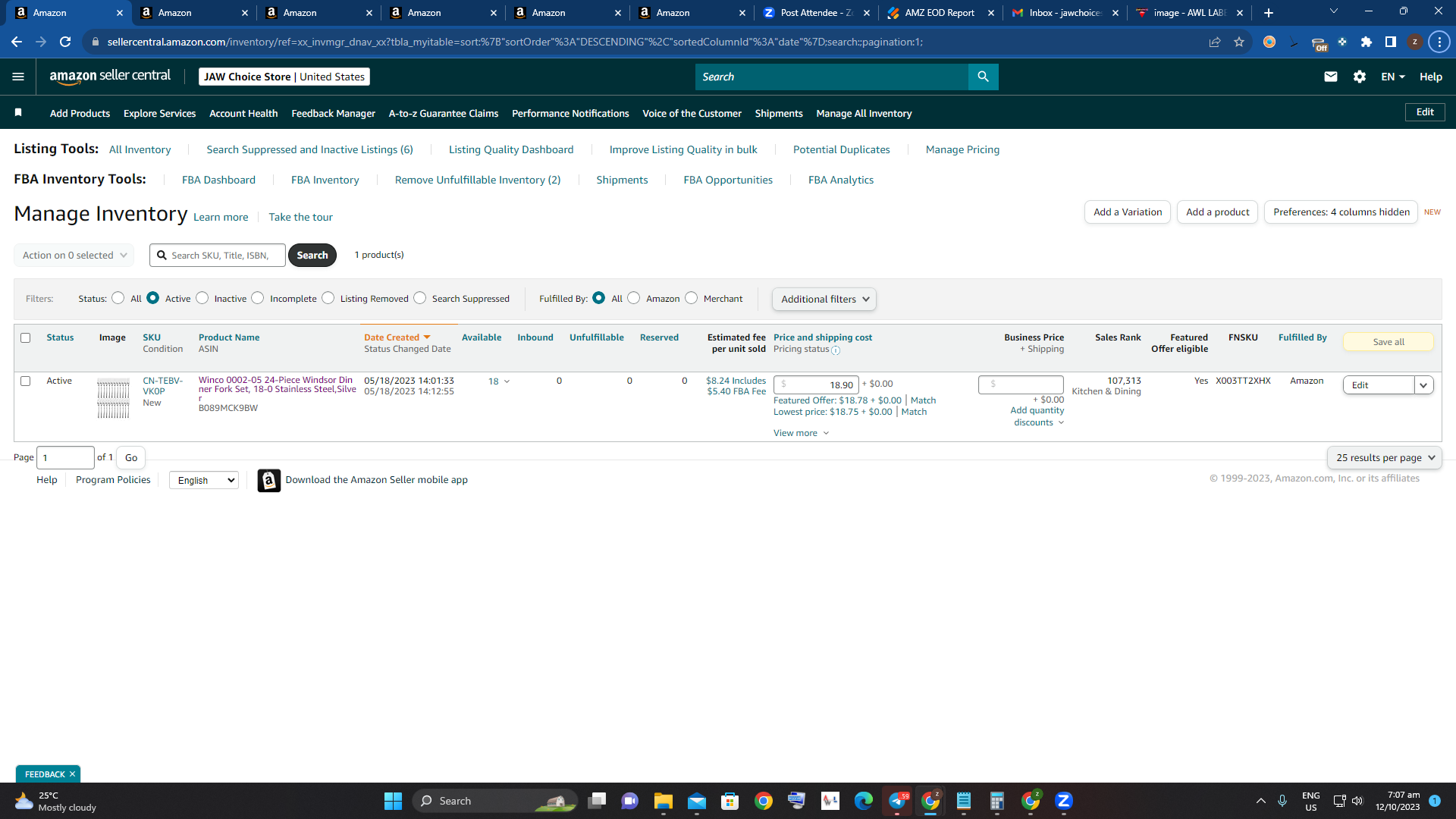Open Microsoft Store from the taskbar
Image resolution: width=1456 pixels, height=819 pixels.
pyautogui.click(x=730, y=801)
